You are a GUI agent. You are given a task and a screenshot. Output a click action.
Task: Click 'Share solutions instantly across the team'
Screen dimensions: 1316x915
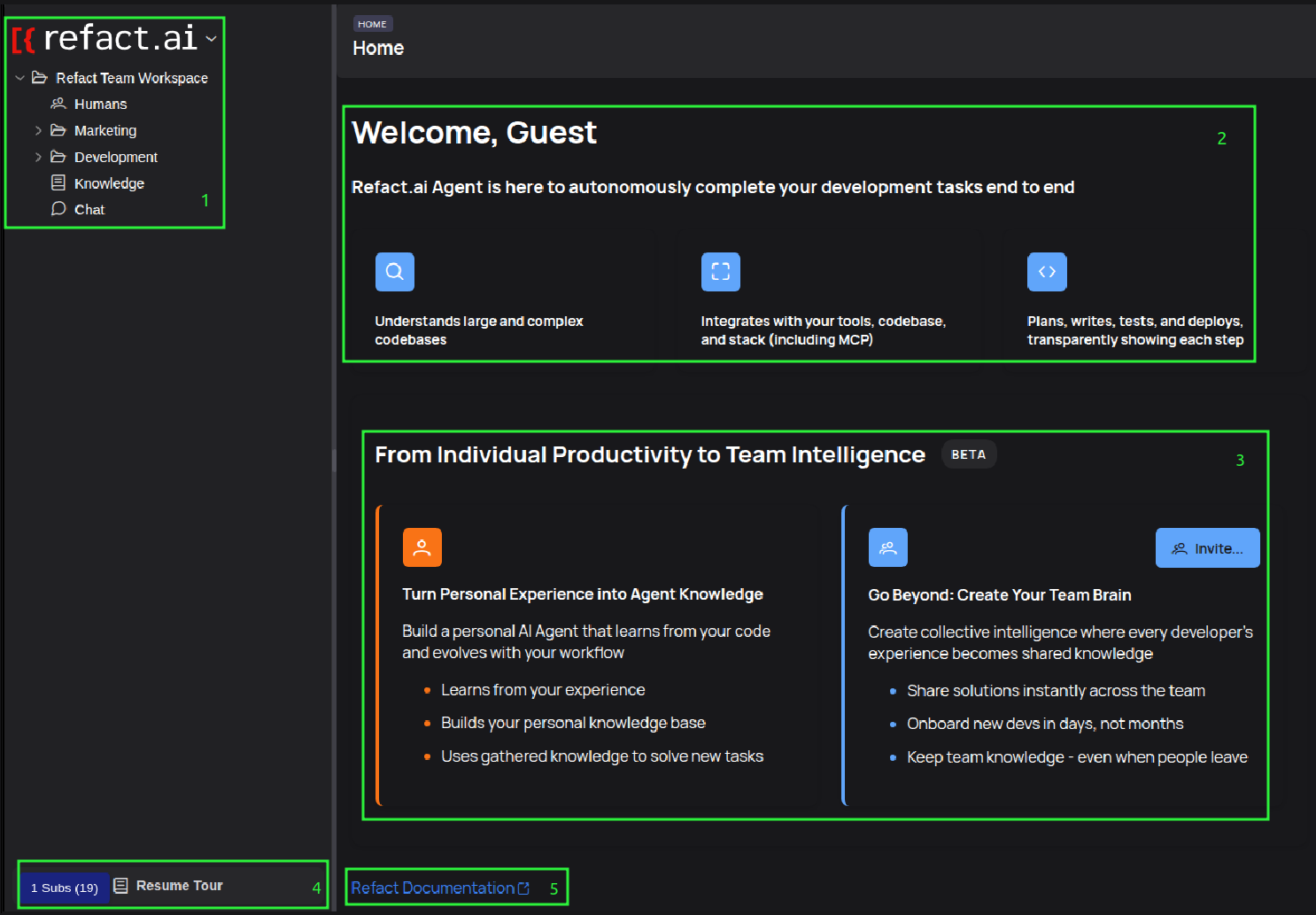coord(1056,691)
